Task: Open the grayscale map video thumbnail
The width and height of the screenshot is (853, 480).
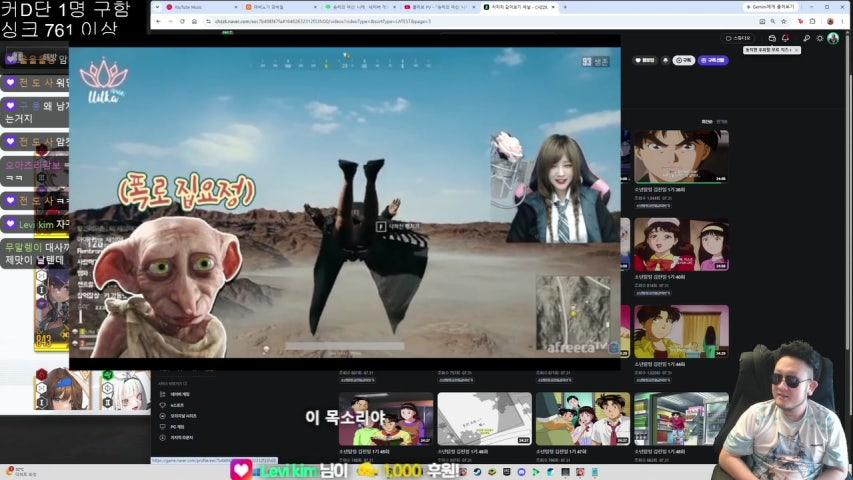Action: coord(484,419)
